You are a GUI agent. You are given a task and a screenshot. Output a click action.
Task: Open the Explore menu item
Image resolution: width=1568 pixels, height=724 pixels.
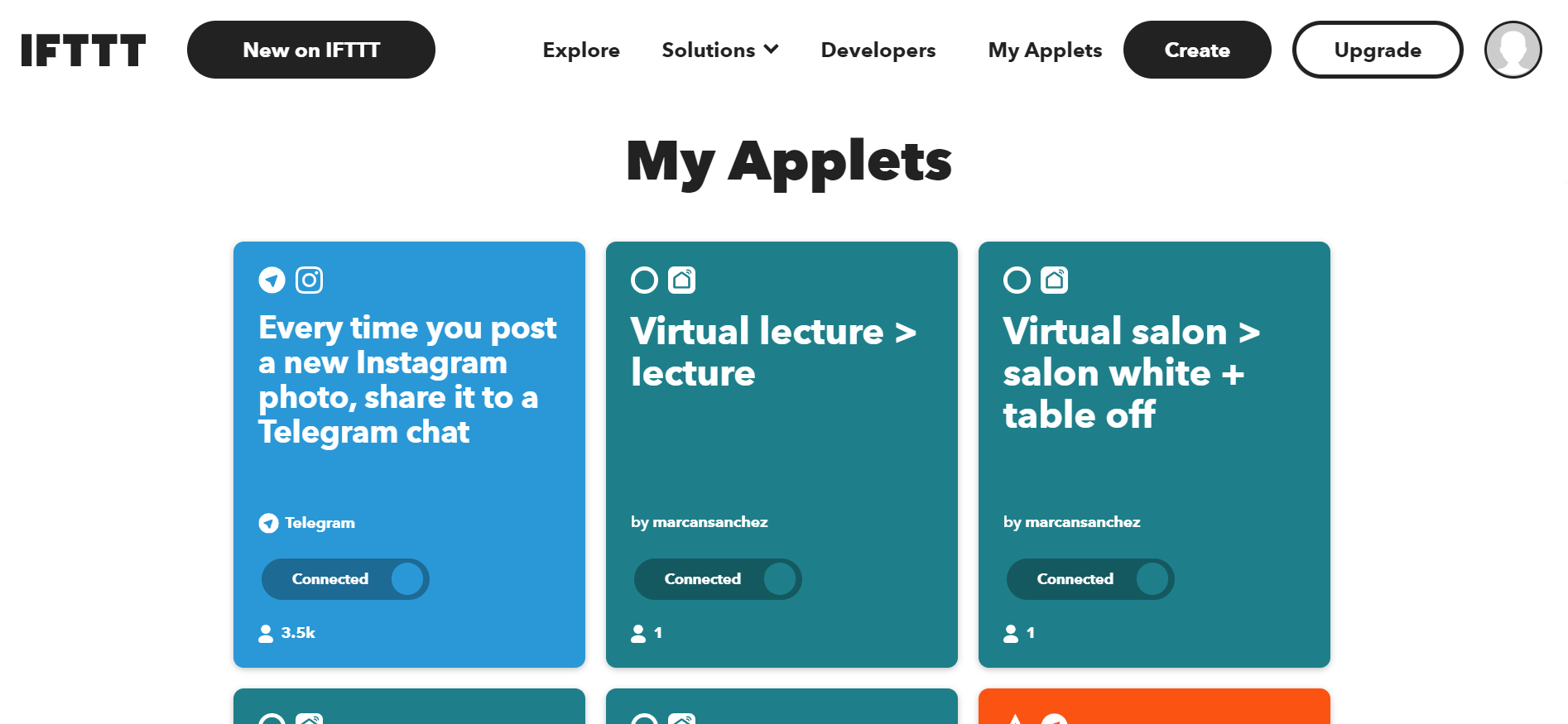point(581,50)
